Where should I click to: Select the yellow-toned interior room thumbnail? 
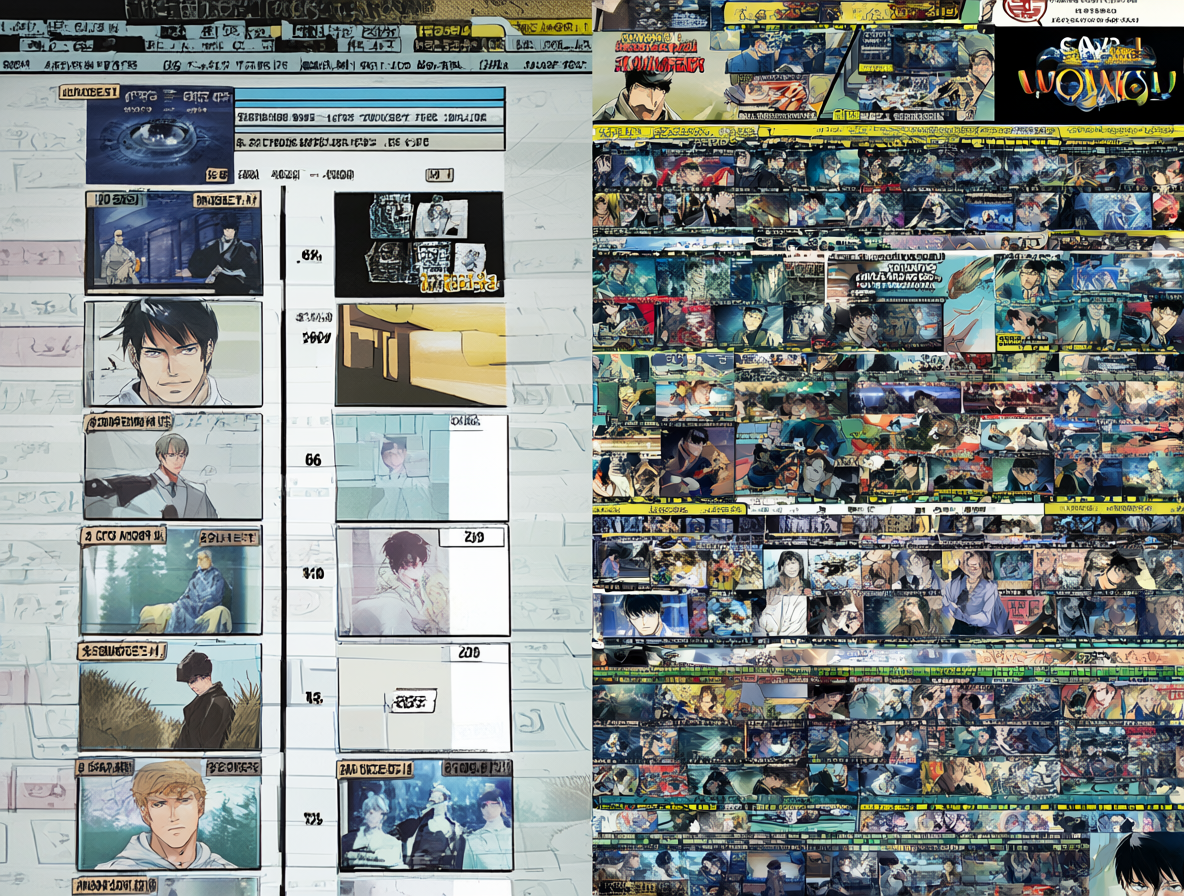(x=421, y=355)
